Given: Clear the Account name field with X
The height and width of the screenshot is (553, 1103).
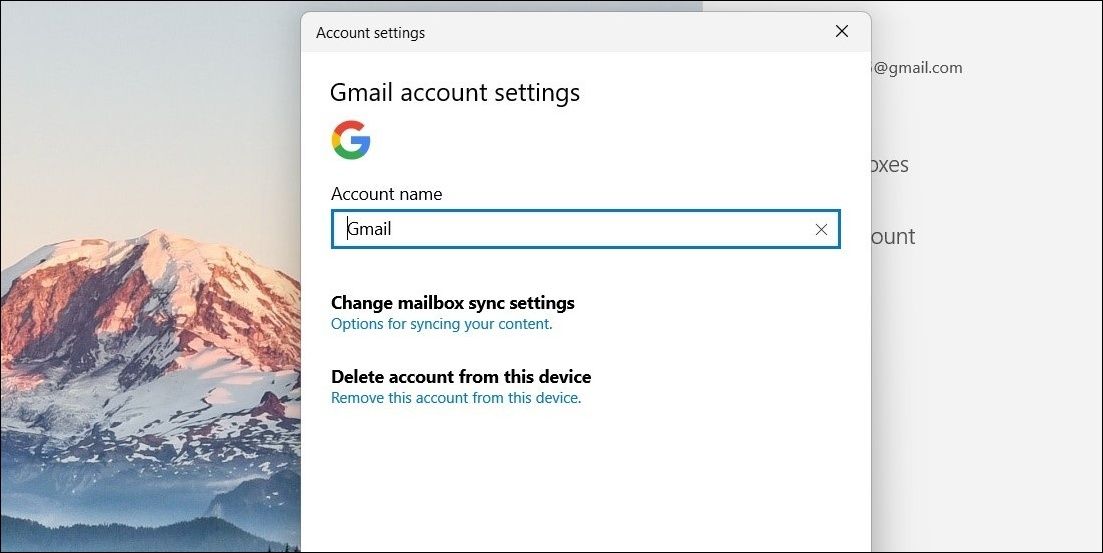Looking at the screenshot, I should (821, 229).
